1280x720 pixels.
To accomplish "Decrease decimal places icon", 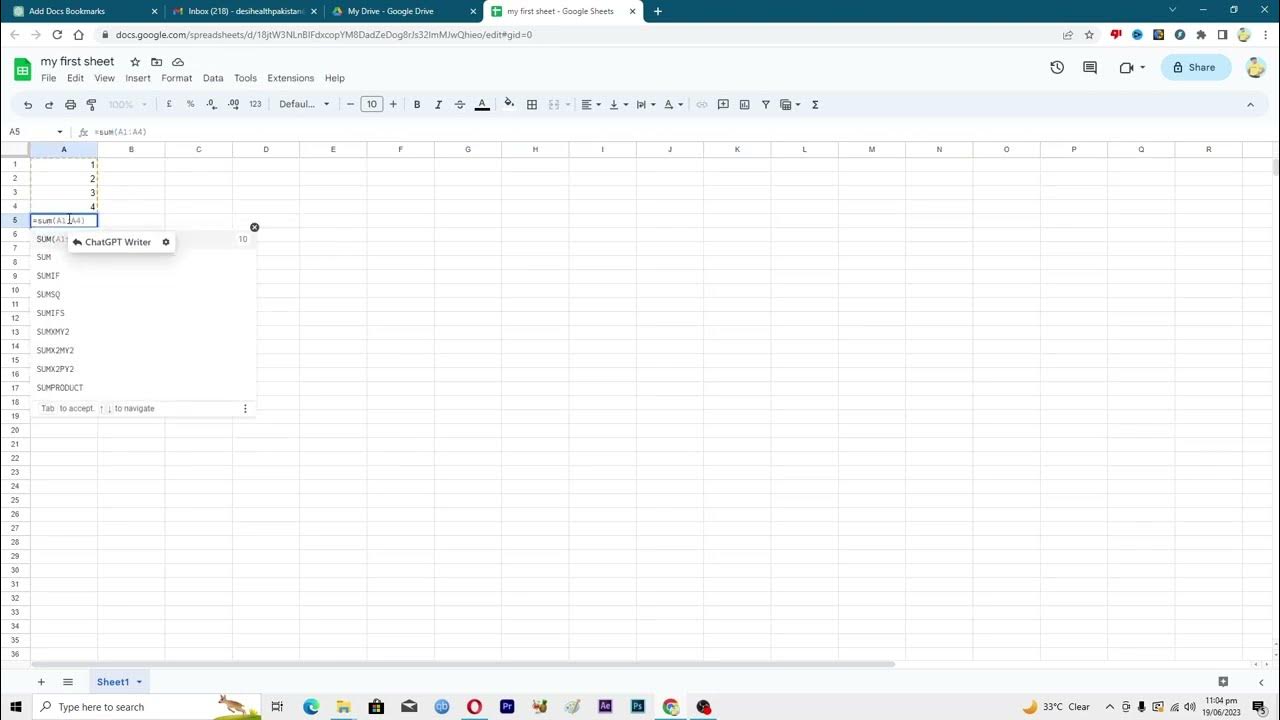I will [211, 104].
